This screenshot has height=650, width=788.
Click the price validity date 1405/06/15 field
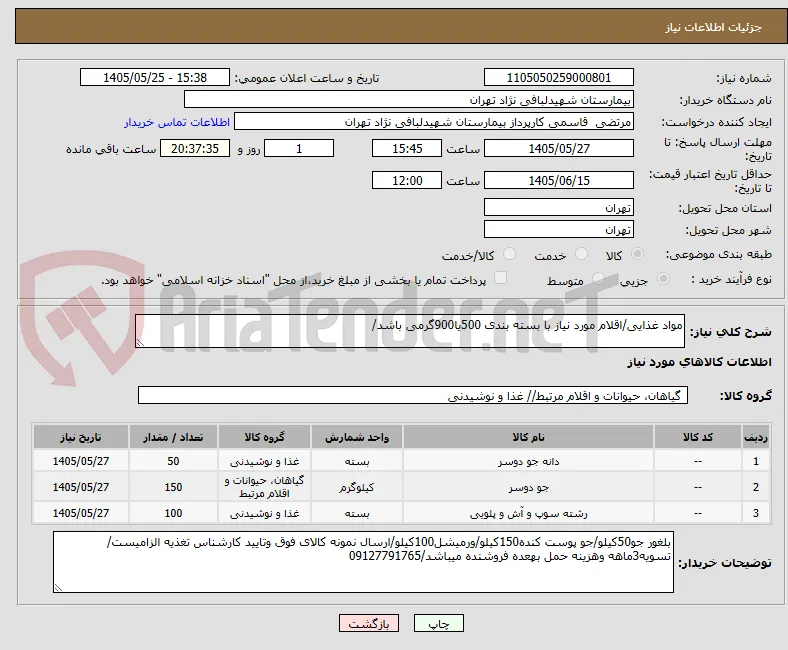pyautogui.click(x=558, y=180)
